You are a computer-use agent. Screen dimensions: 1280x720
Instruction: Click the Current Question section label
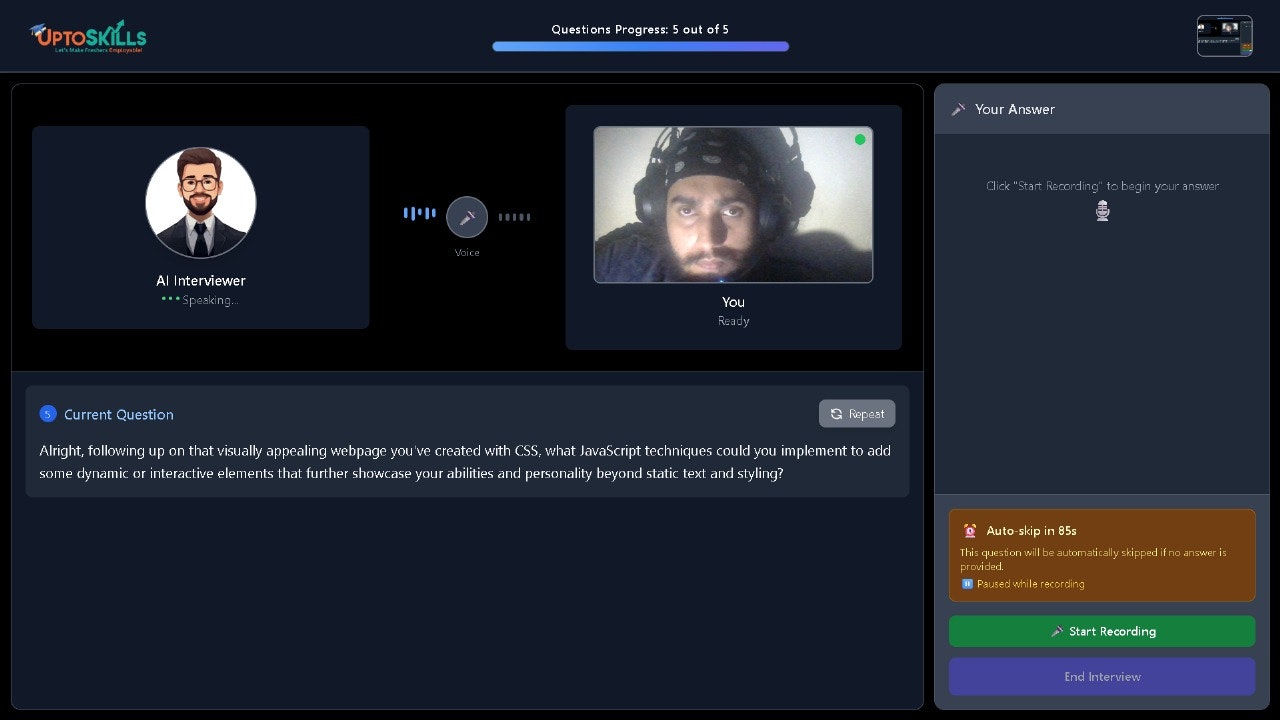[x=118, y=413]
